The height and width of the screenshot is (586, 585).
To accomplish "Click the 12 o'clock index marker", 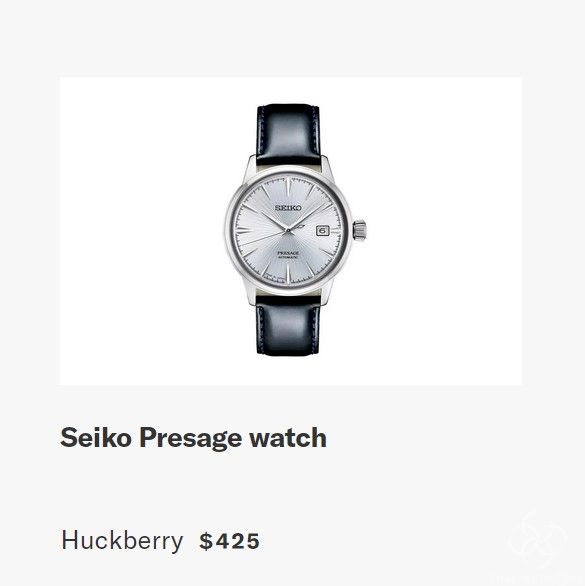I will point(288,188).
